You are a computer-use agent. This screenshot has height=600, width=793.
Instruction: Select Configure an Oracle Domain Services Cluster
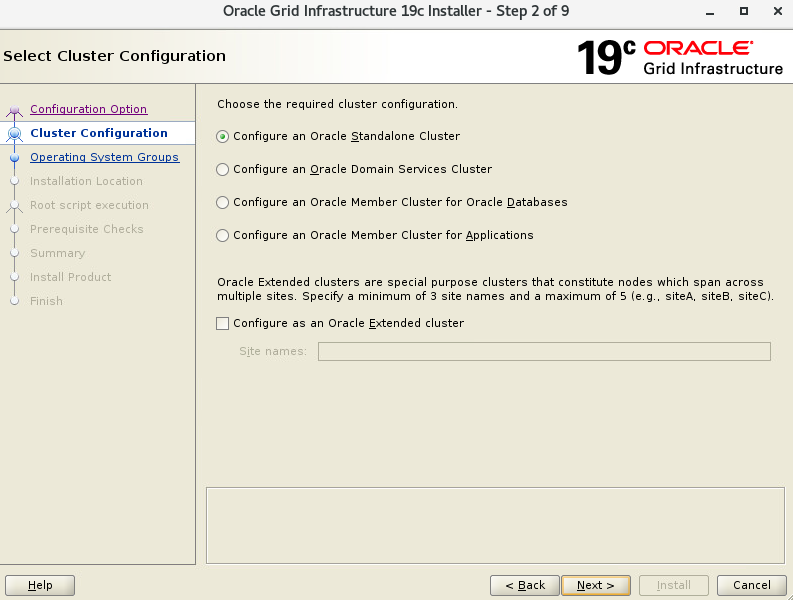coord(223,169)
